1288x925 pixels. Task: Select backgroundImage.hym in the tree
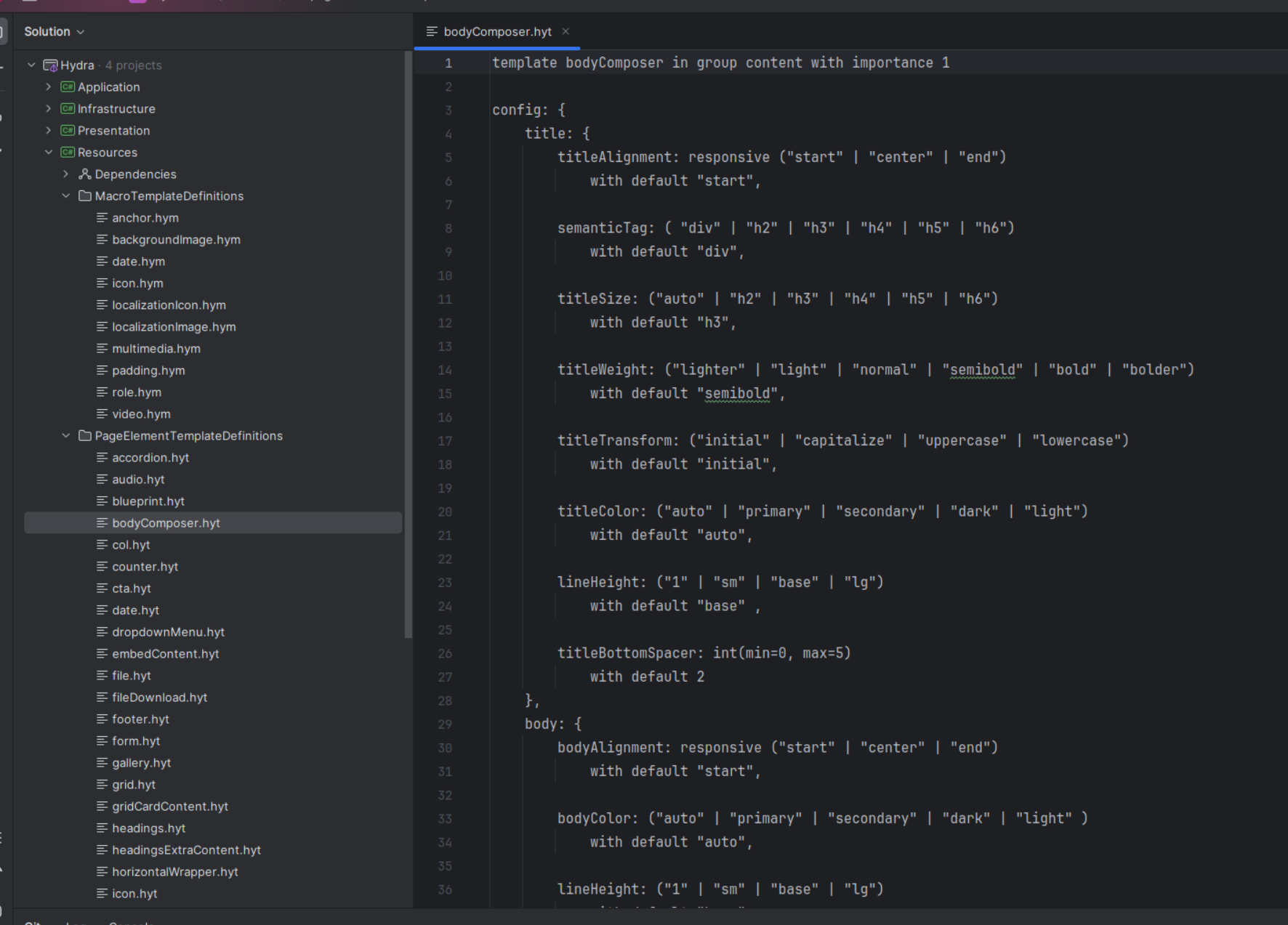pyautogui.click(x=176, y=240)
